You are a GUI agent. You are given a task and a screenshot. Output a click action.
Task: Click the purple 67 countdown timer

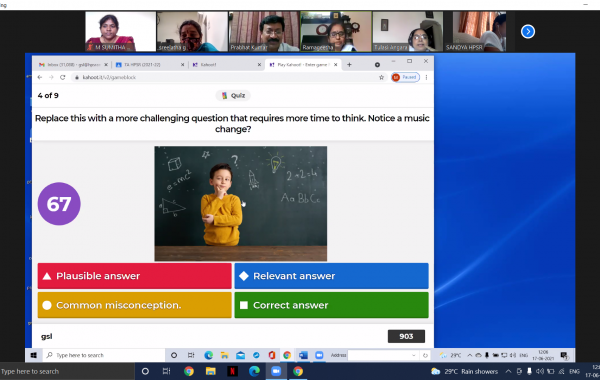(59, 204)
